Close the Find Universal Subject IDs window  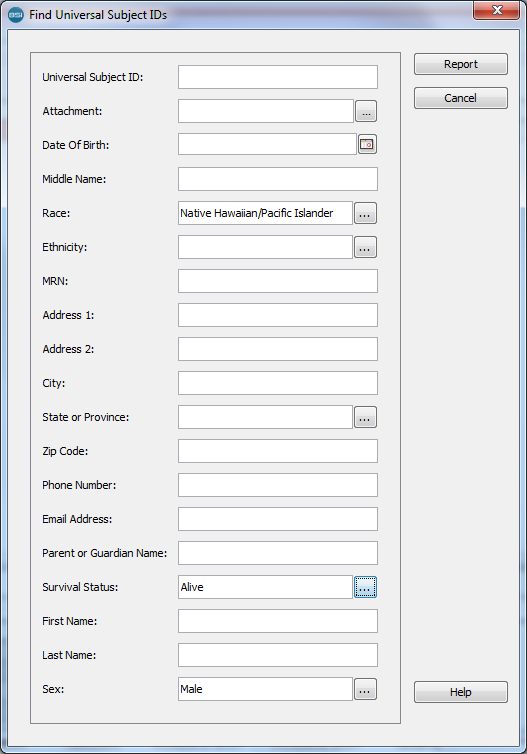(x=497, y=10)
